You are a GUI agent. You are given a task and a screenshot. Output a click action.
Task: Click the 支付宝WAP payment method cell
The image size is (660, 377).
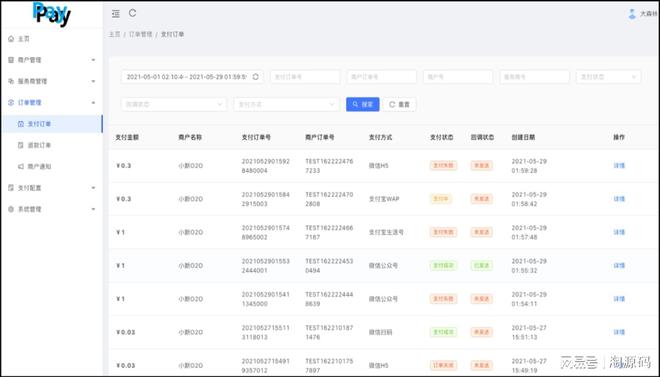tap(384, 199)
